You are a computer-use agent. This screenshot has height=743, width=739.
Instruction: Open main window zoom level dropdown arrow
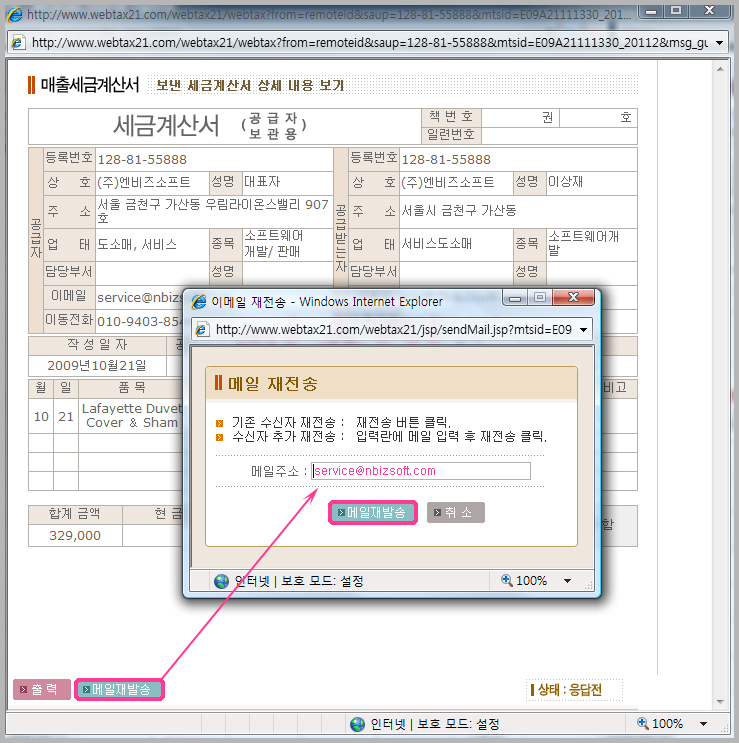pos(704,724)
